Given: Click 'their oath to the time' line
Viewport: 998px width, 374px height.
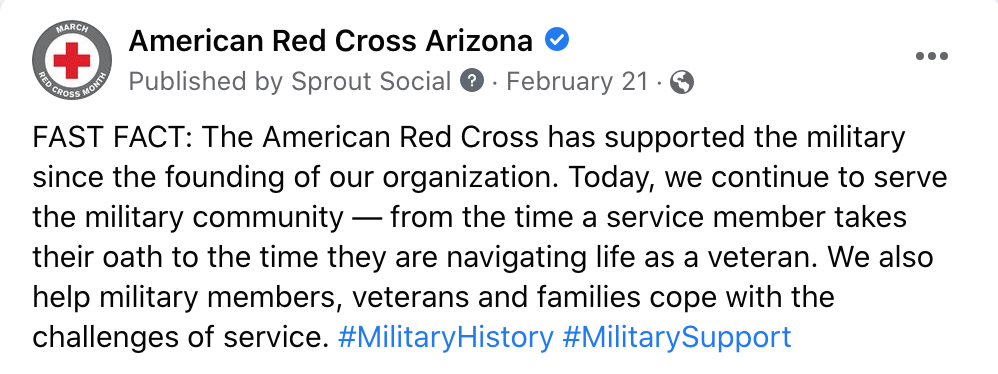Looking at the screenshot, I should [175, 258].
